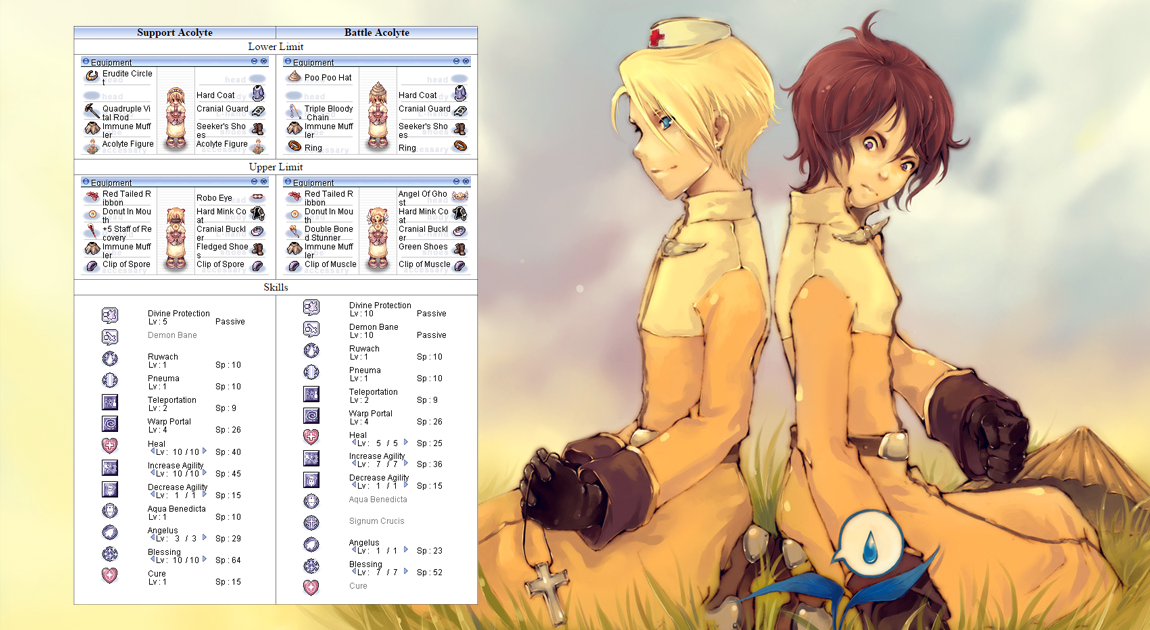This screenshot has width=1150, height=630.
Task: Click the Upper Limit section heading
Action: click(276, 166)
